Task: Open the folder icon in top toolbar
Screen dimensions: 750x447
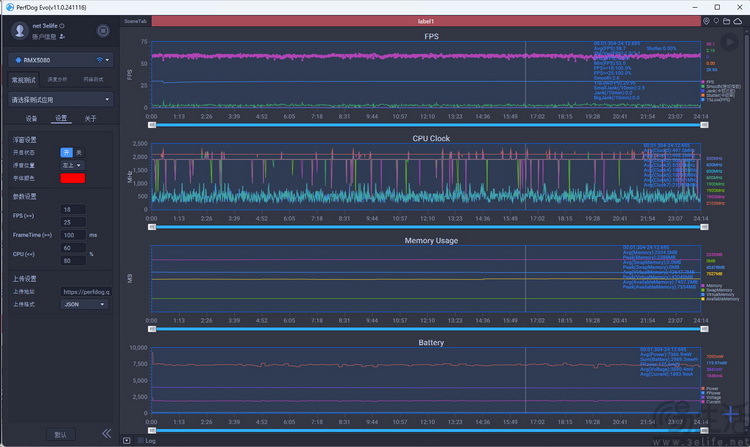Action: coord(727,21)
